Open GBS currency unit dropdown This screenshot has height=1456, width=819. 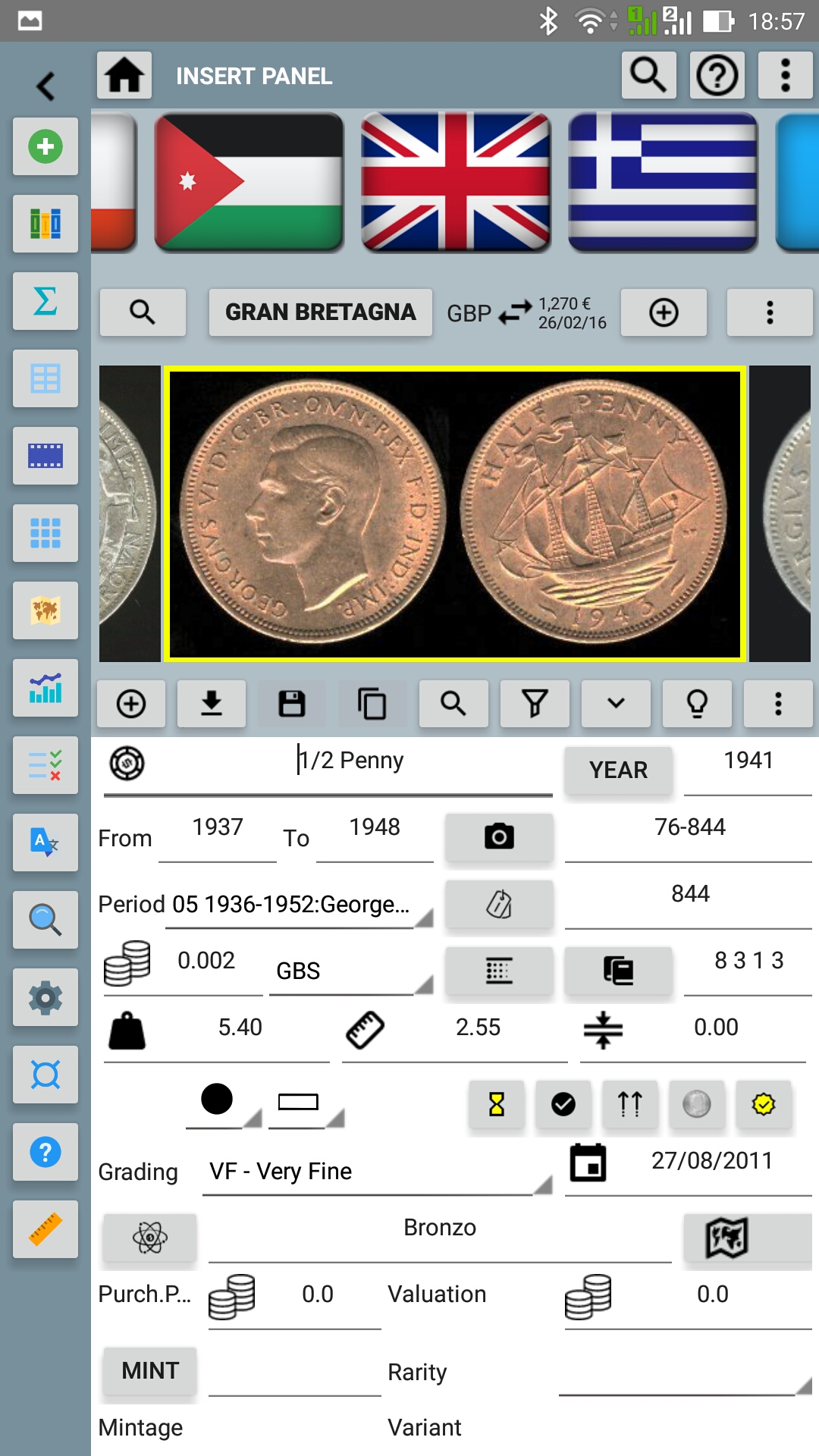pyautogui.click(x=351, y=971)
